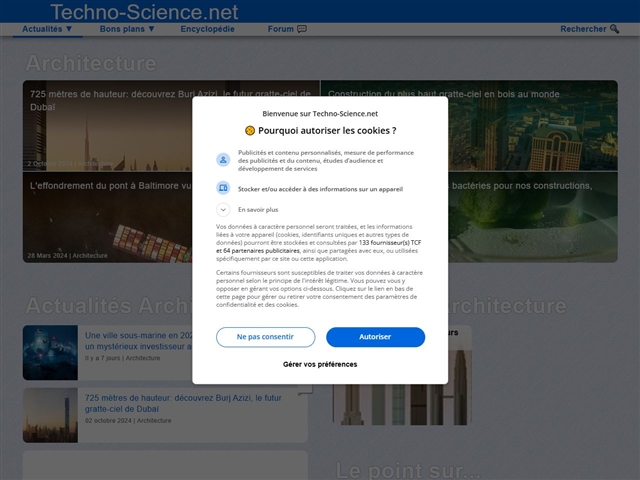Click '28 Mars 2024 | Architecture' text
Screen dimensions: 640x480
coord(67,256)
